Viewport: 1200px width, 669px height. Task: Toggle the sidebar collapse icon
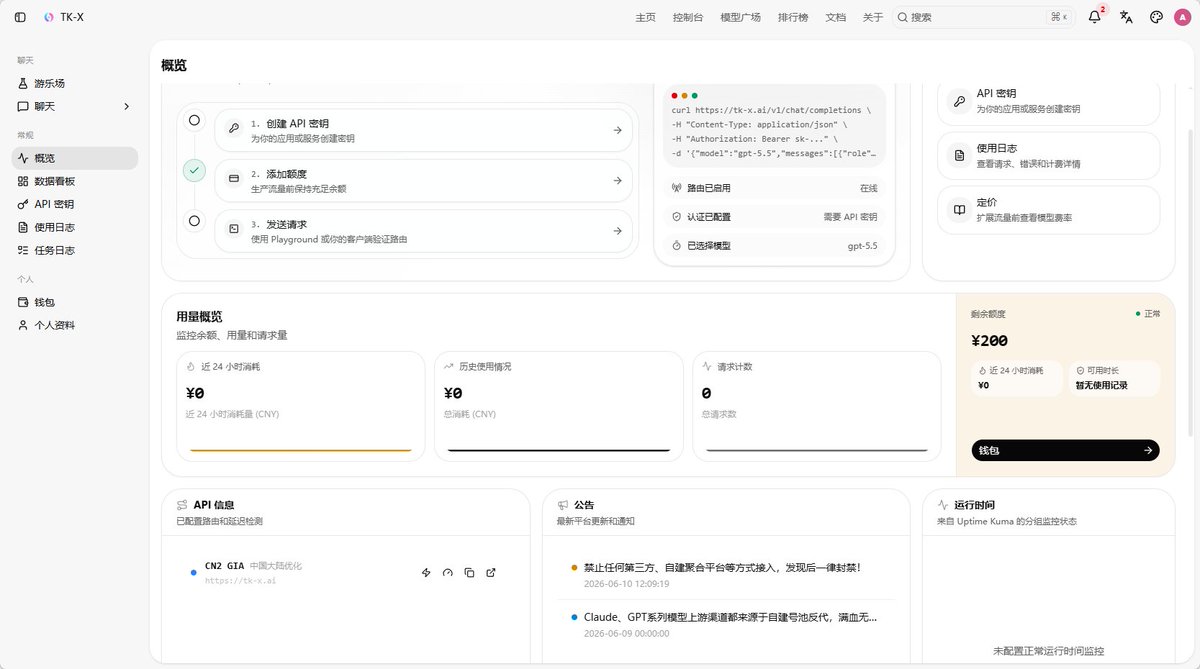(x=20, y=17)
